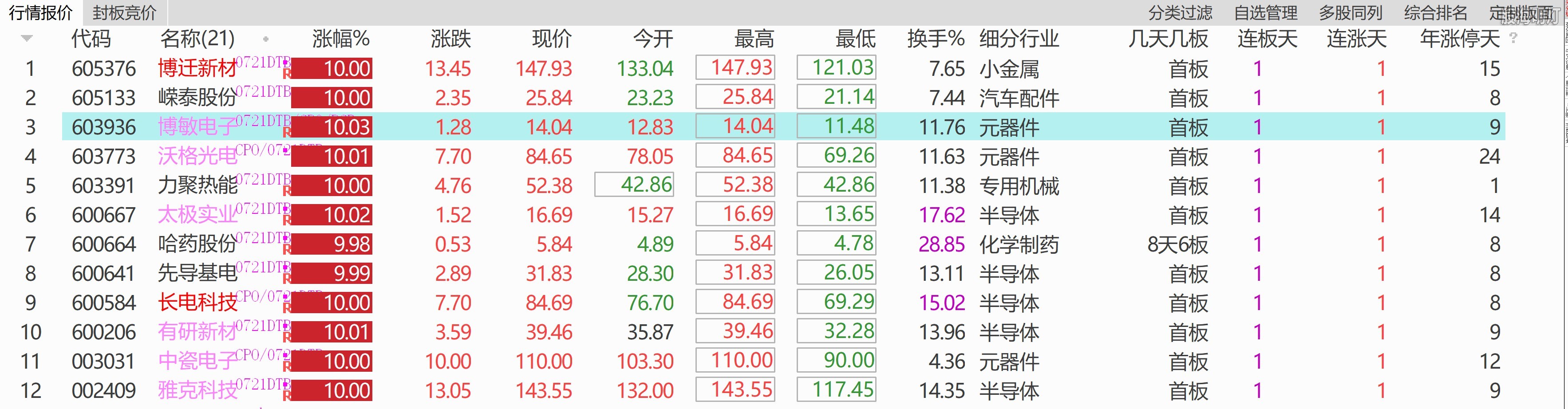Click stock code 603773
This screenshot has width=1568, height=409.
[x=103, y=157]
